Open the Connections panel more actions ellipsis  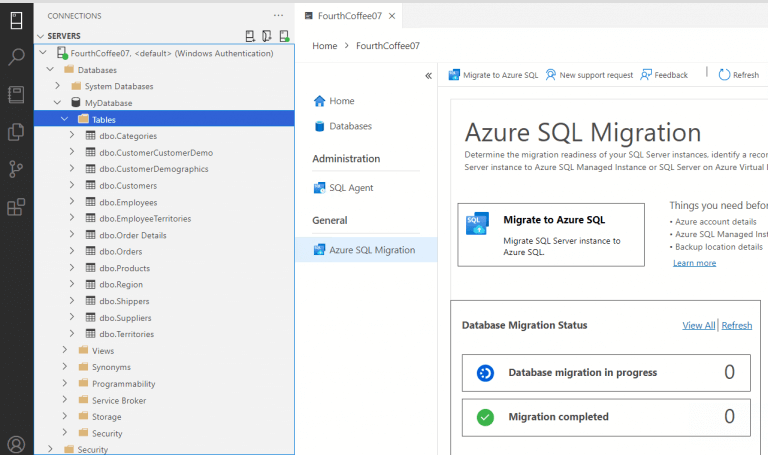click(x=278, y=16)
